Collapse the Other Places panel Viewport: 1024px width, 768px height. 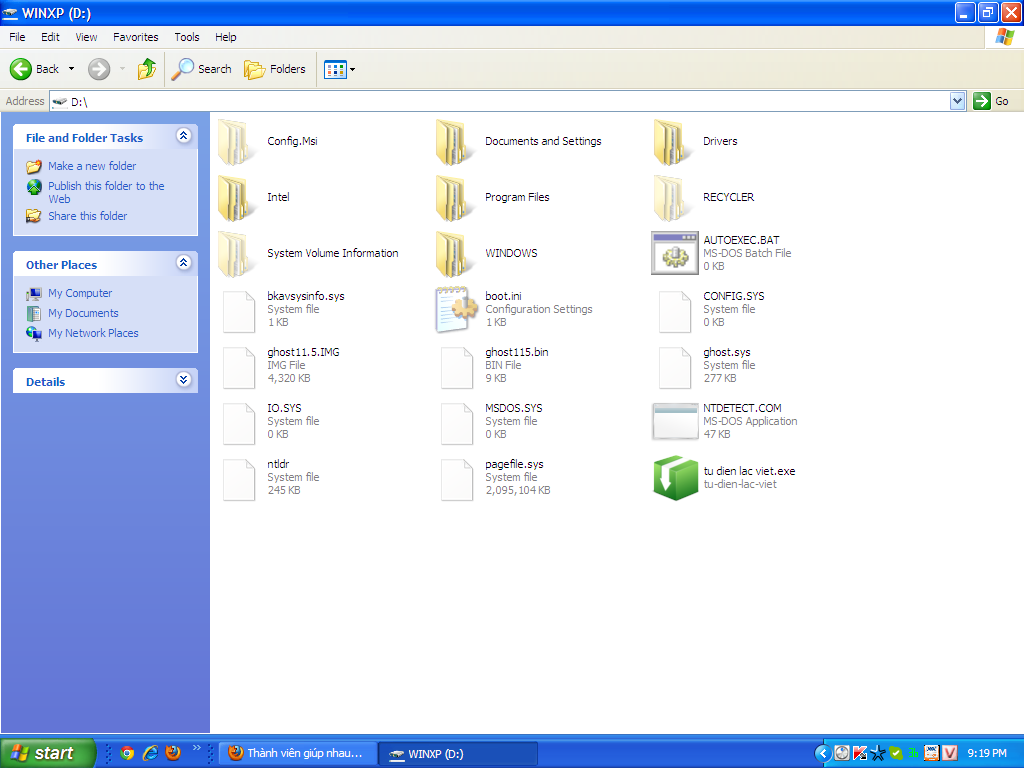[x=184, y=263]
